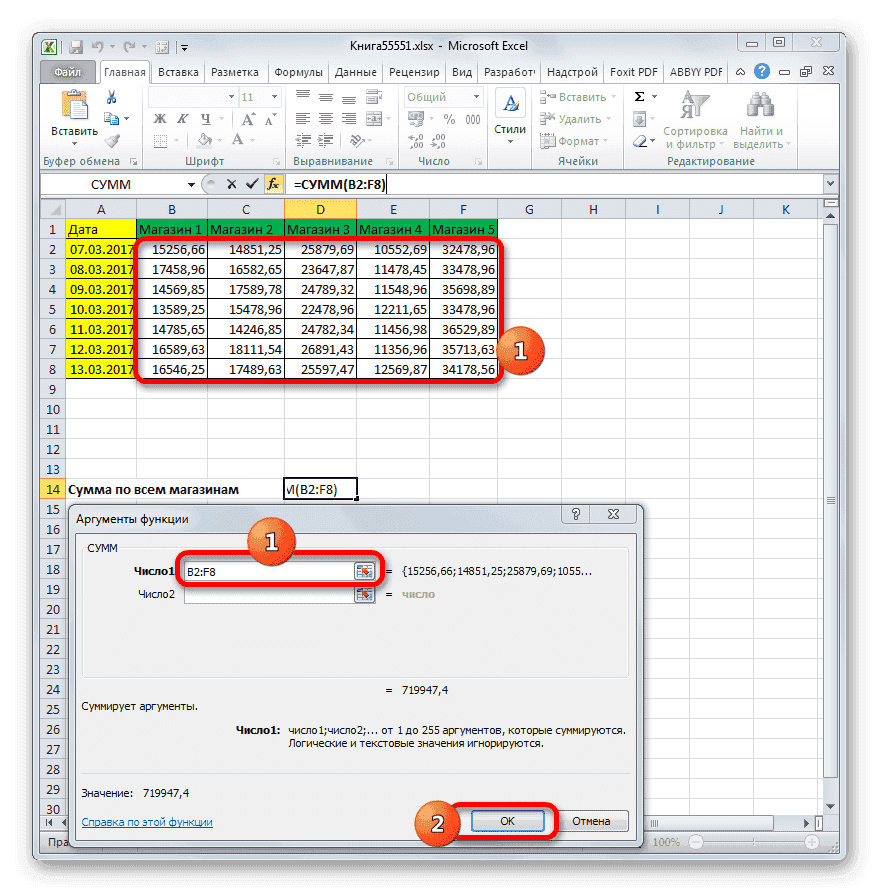Apply bold formatting with the Ж icon
Screen dimensions: 879x893
[160, 120]
